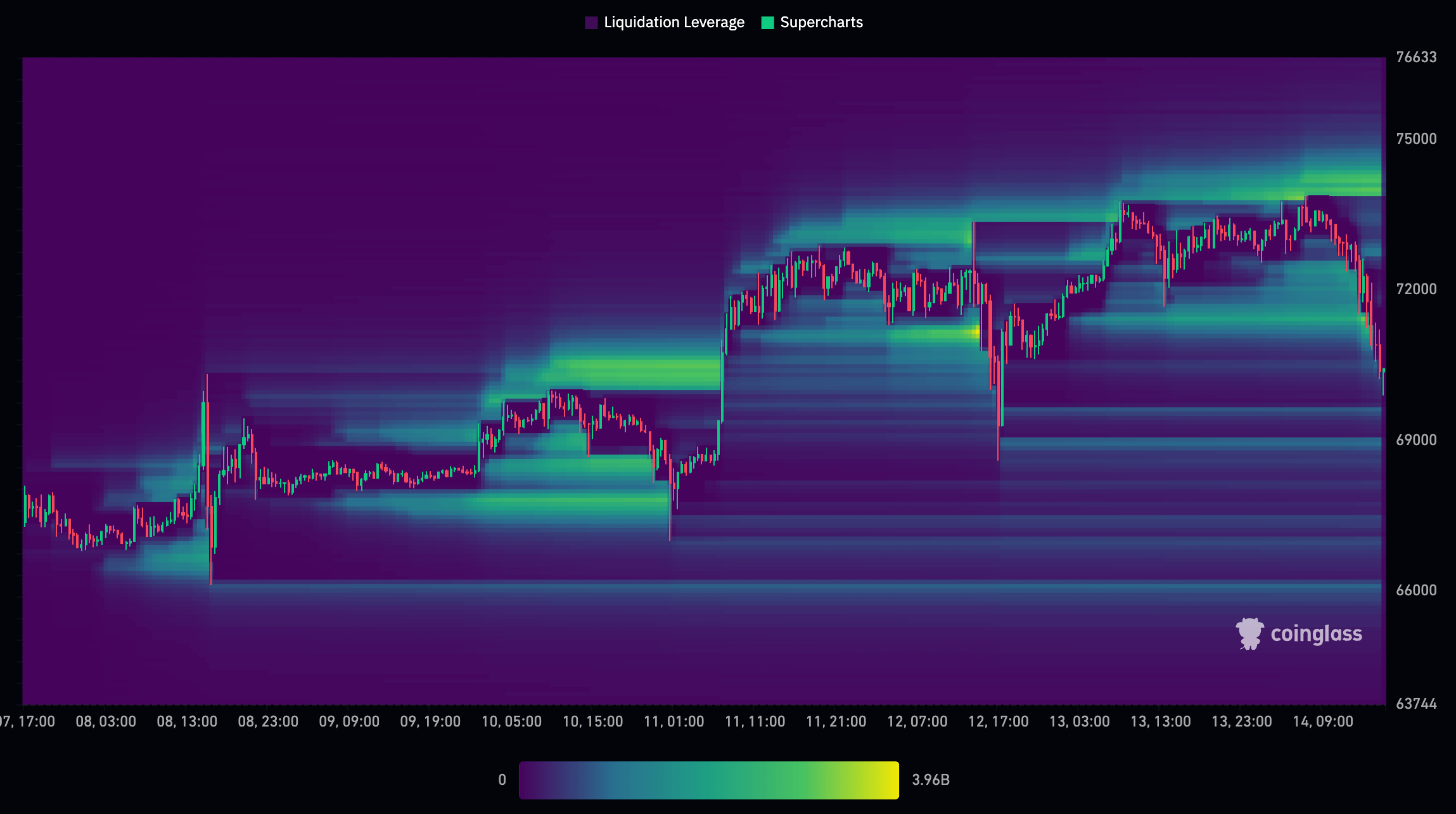Click the 63744 price axis label

click(1416, 704)
